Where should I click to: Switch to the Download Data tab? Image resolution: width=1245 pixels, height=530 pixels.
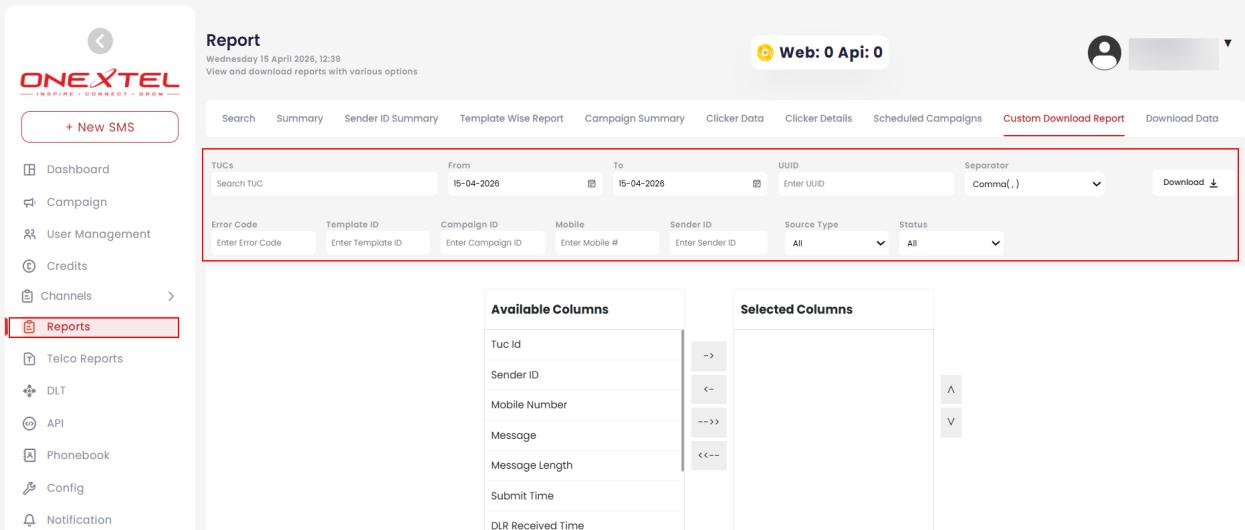click(1182, 118)
